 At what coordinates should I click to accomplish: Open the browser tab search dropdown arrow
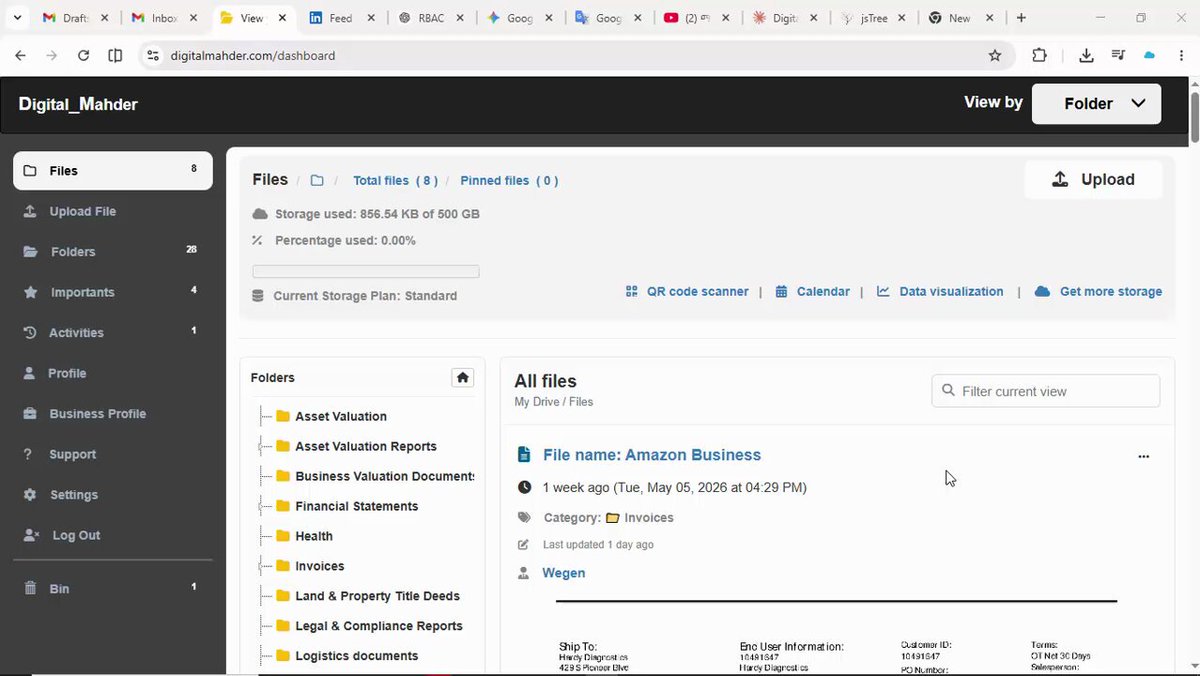pos(18,18)
